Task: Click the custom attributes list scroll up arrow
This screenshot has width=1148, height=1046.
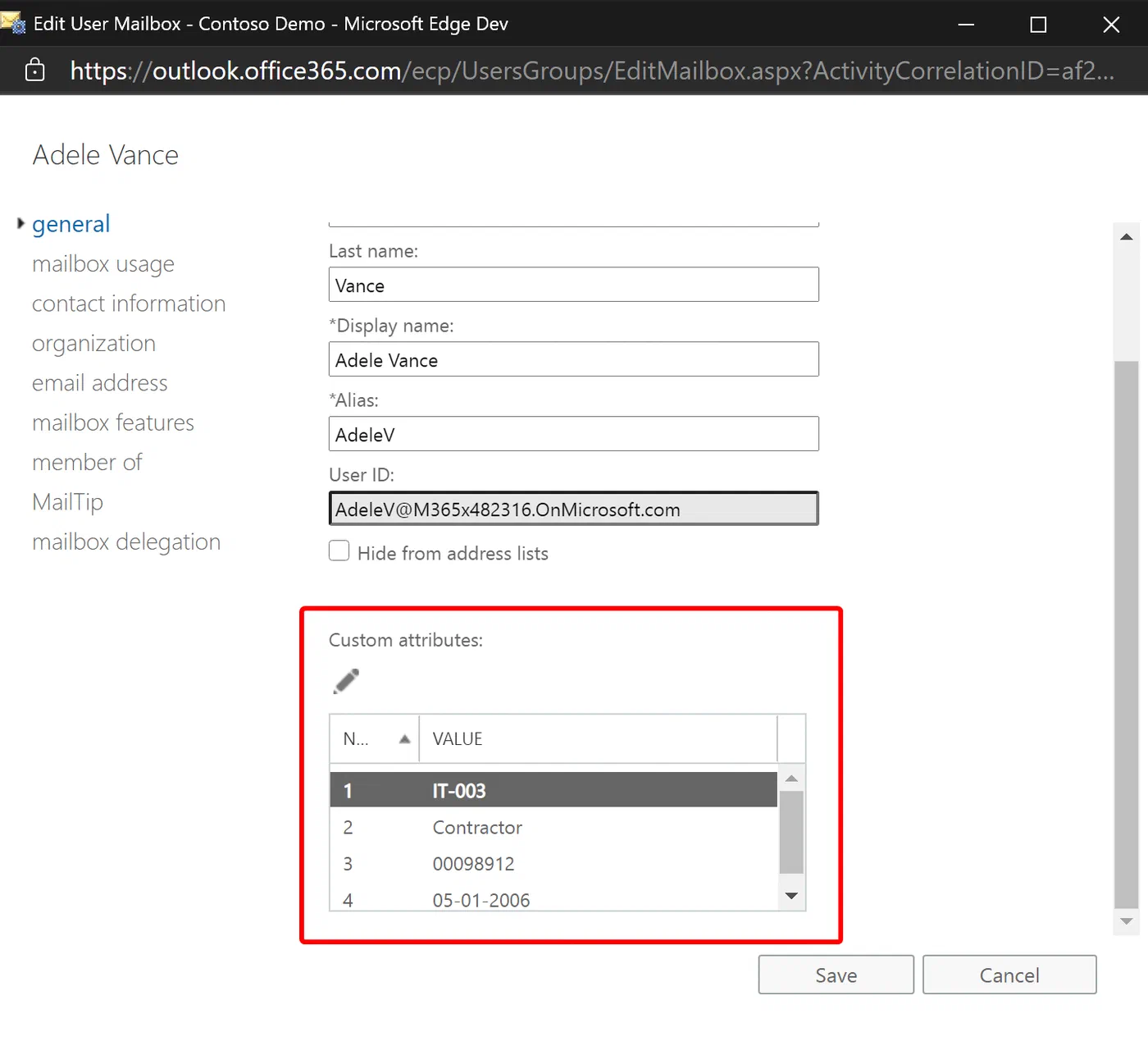Action: click(x=791, y=779)
